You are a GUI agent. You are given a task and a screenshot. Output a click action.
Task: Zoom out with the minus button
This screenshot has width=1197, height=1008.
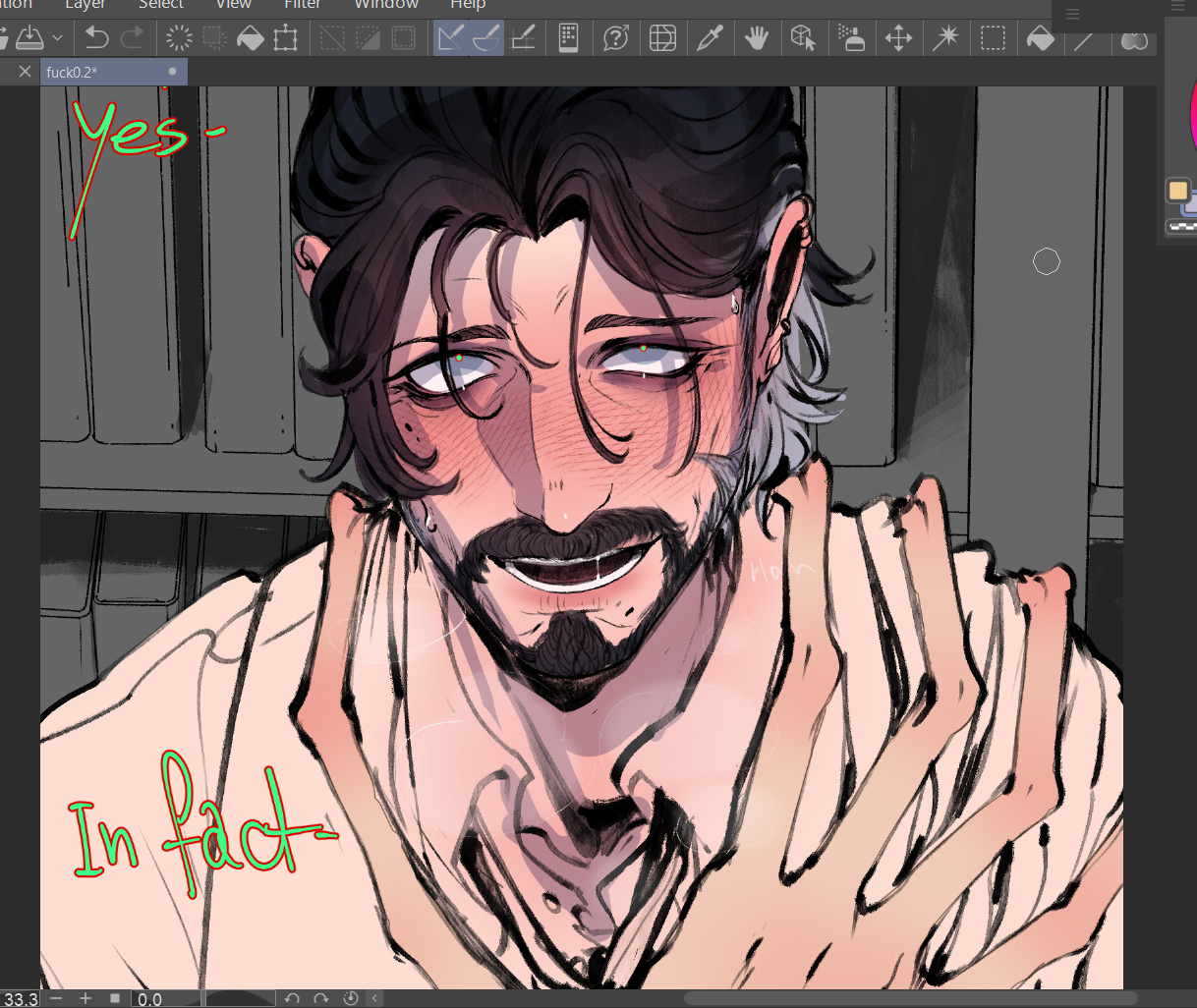pyautogui.click(x=56, y=998)
